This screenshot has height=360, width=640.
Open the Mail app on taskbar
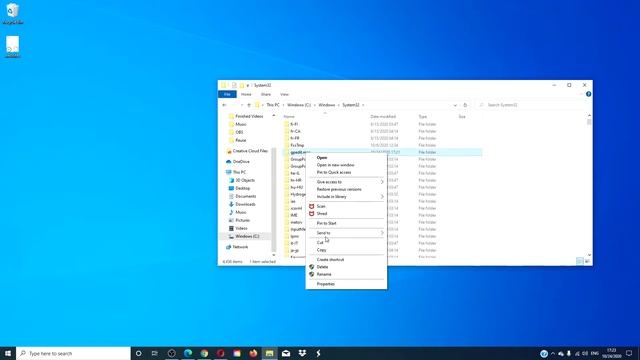click(x=286, y=353)
